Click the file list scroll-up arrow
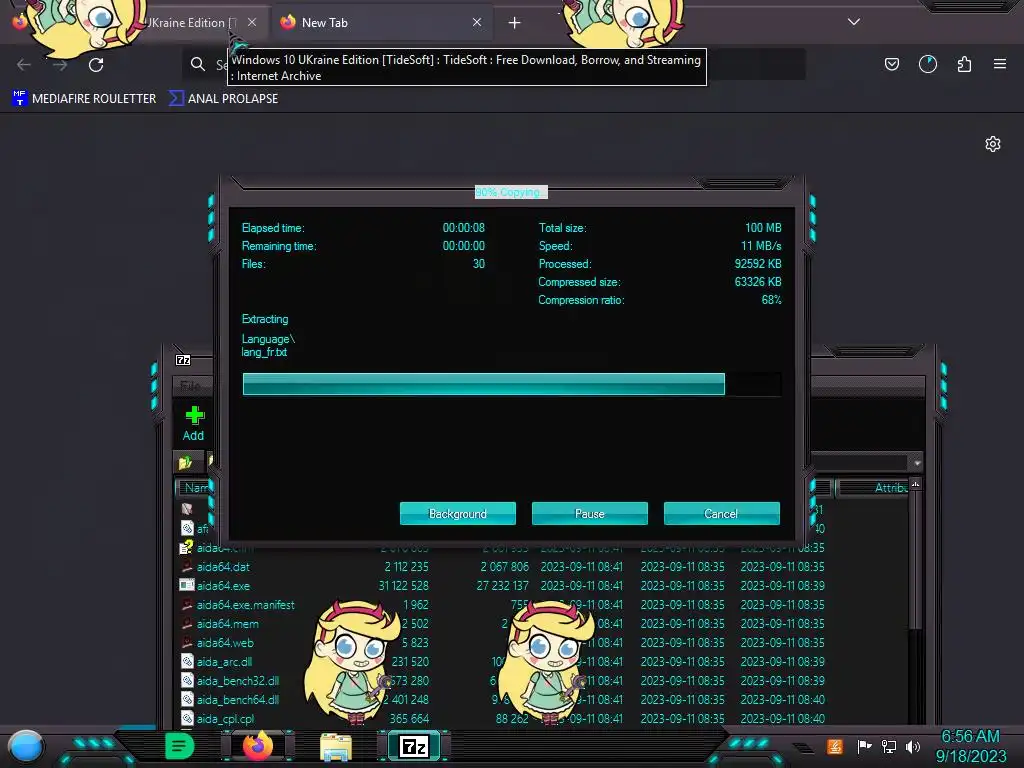The height and width of the screenshot is (768, 1024). (916, 484)
